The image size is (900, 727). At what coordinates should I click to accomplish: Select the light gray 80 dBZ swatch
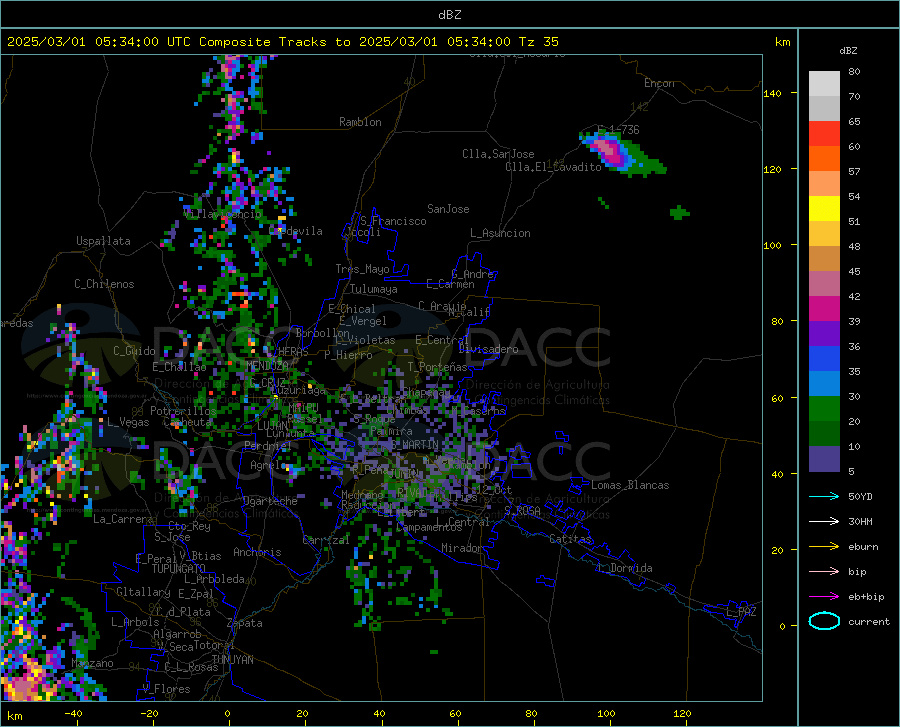pyautogui.click(x=824, y=83)
